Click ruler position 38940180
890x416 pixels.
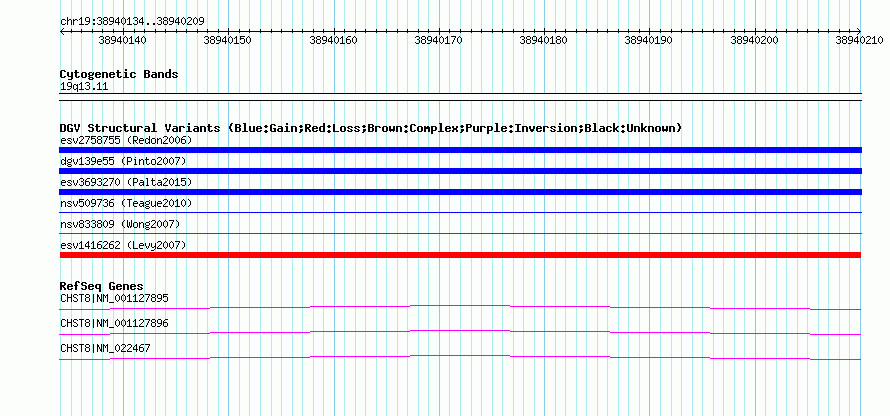click(x=543, y=40)
